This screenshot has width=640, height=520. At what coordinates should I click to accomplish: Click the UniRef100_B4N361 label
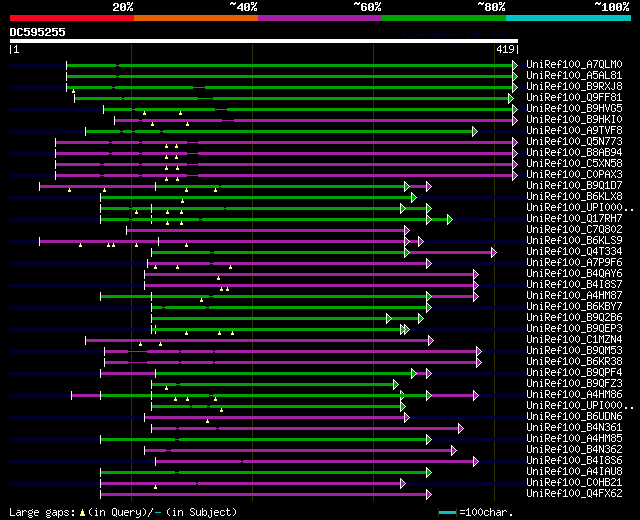coord(574,428)
